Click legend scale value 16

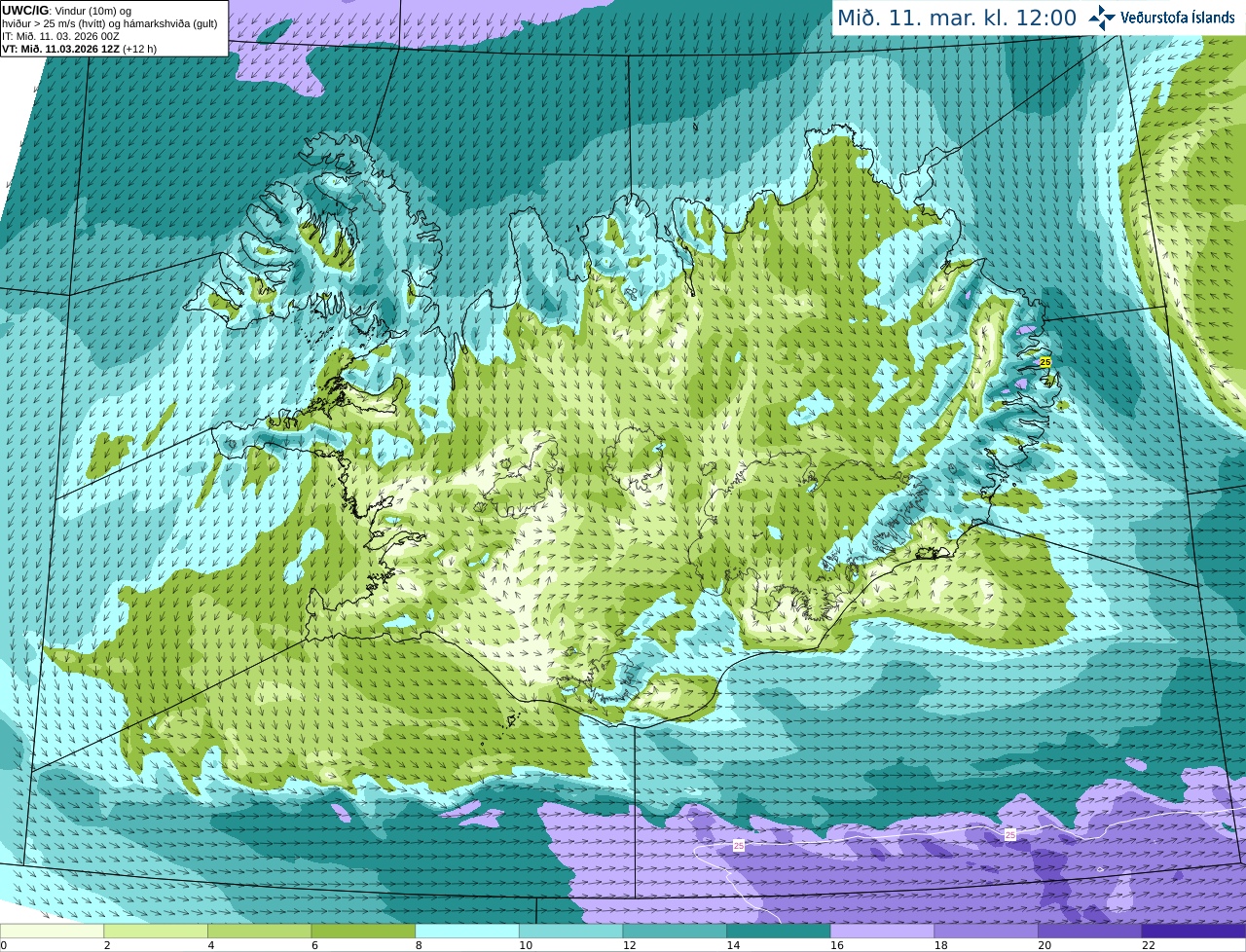837,945
